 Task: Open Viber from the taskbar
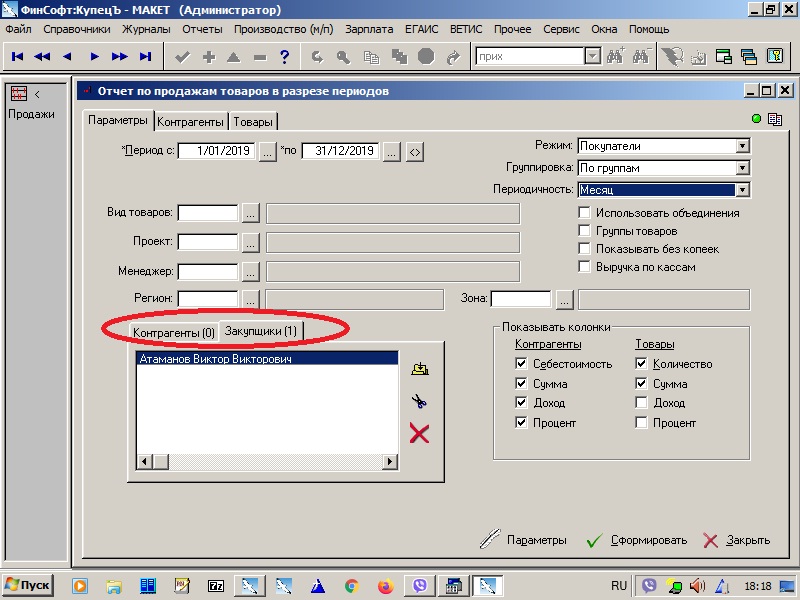point(419,585)
